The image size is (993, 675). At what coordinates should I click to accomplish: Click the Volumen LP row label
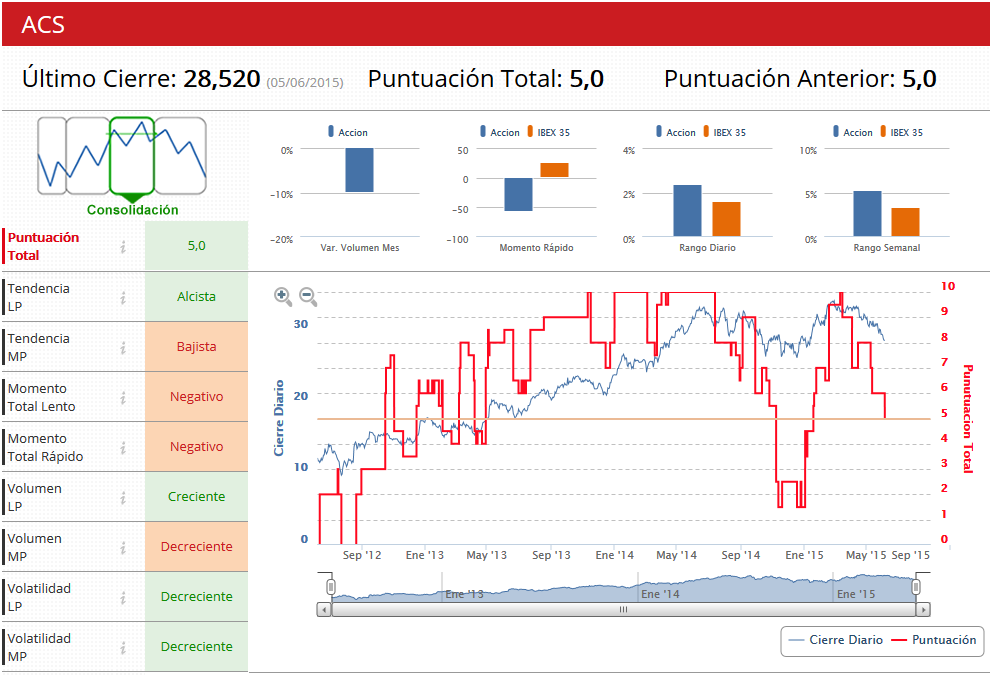pos(34,498)
